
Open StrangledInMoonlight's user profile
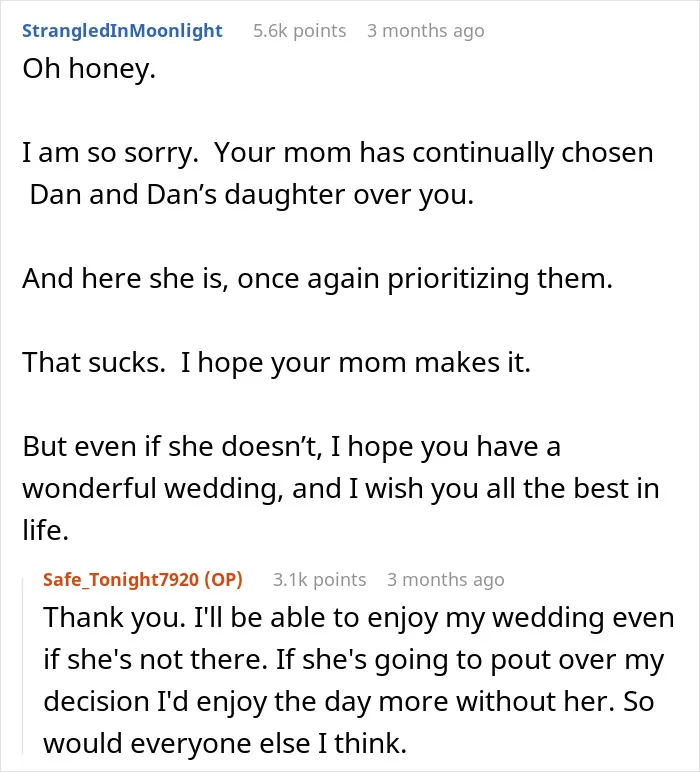pyautogui.click(x=122, y=31)
